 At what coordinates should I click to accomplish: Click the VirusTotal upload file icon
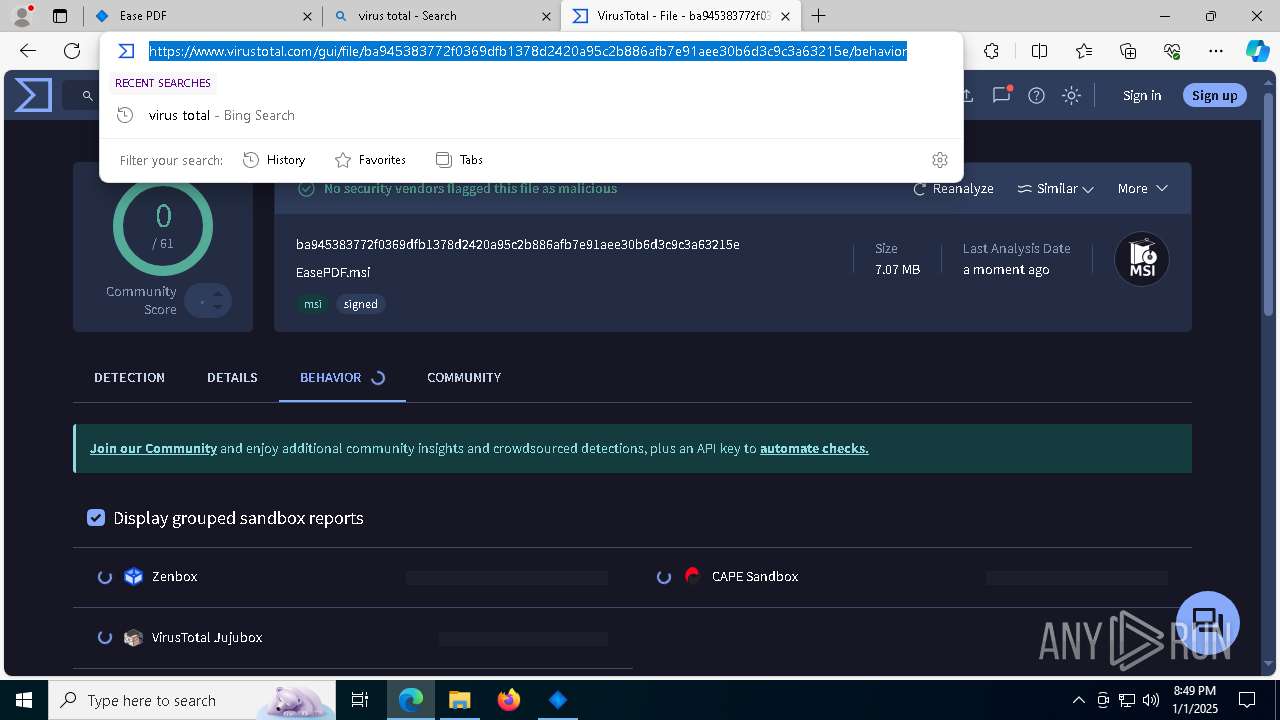click(x=967, y=95)
